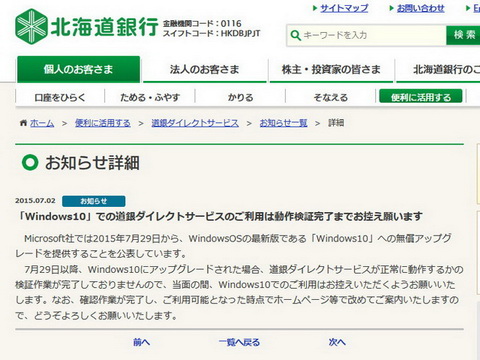Click paragraph starting 7月29日以降、Windows10に

(x=239, y=292)
